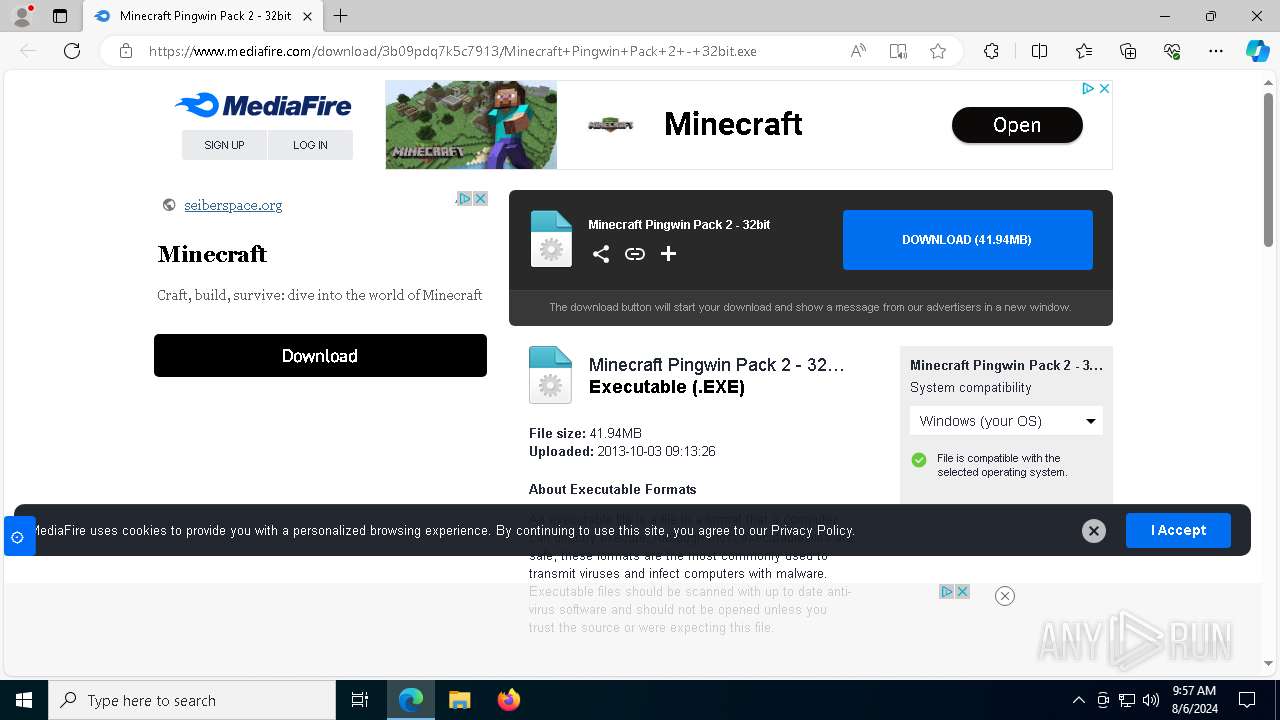Image resolution: width=1280 pixels, height=720 pixels.
Task: Open the system compatibility OS dropdown
Action: click(1006, 421)
